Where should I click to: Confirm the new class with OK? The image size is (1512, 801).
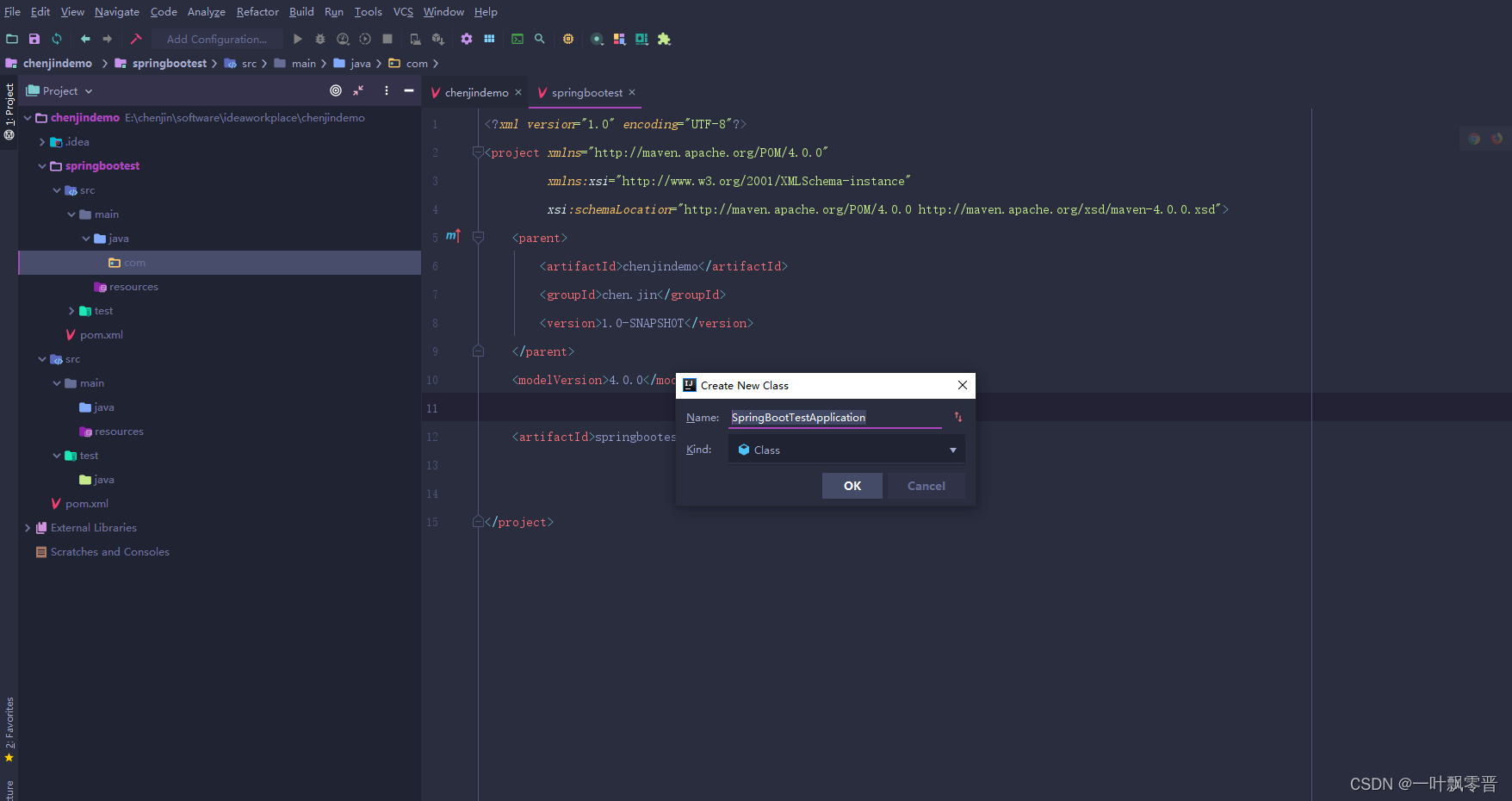(852, 486)
